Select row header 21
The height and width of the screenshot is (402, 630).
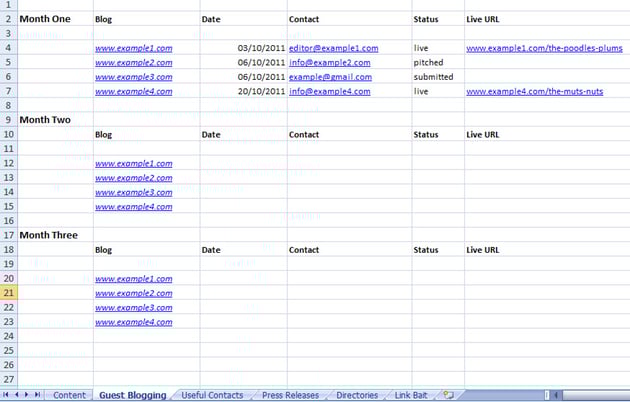pos(8,293)
